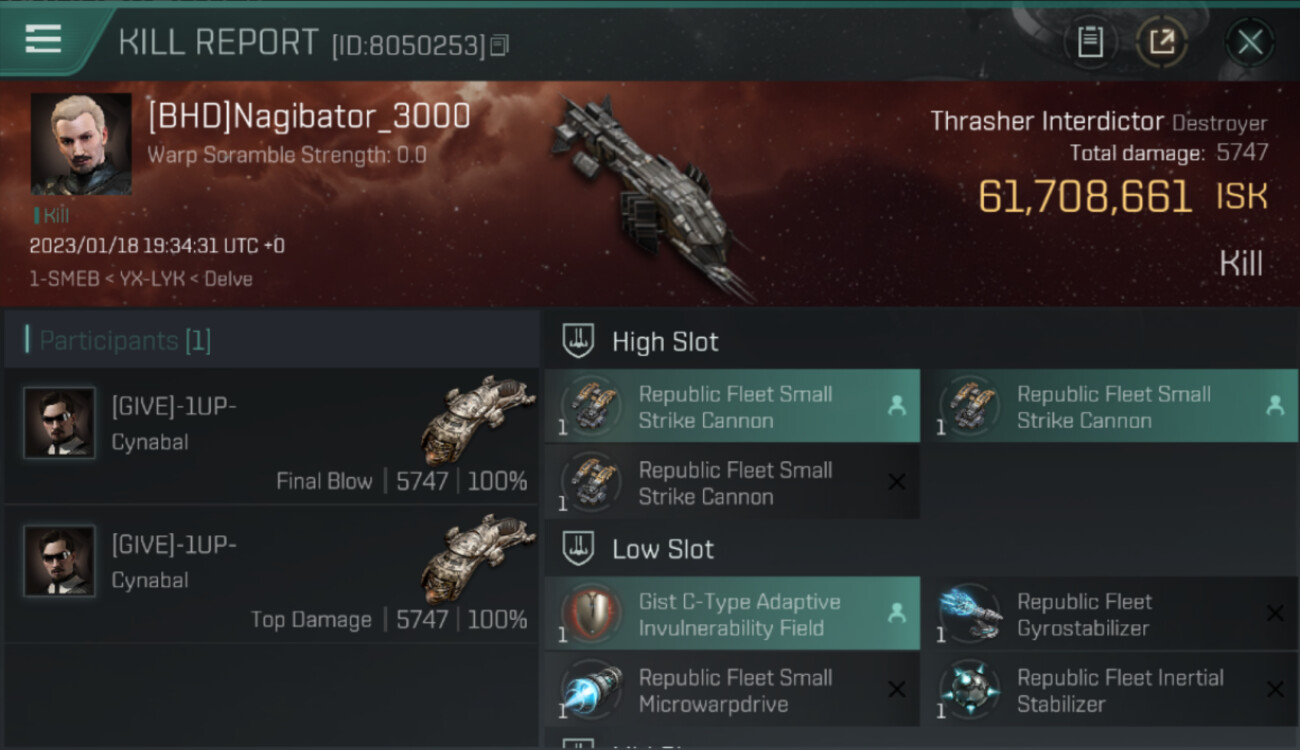Click the clipboard copy report icon
The height and width of the screenshot is (750, 1300).
pos(1090,42)
